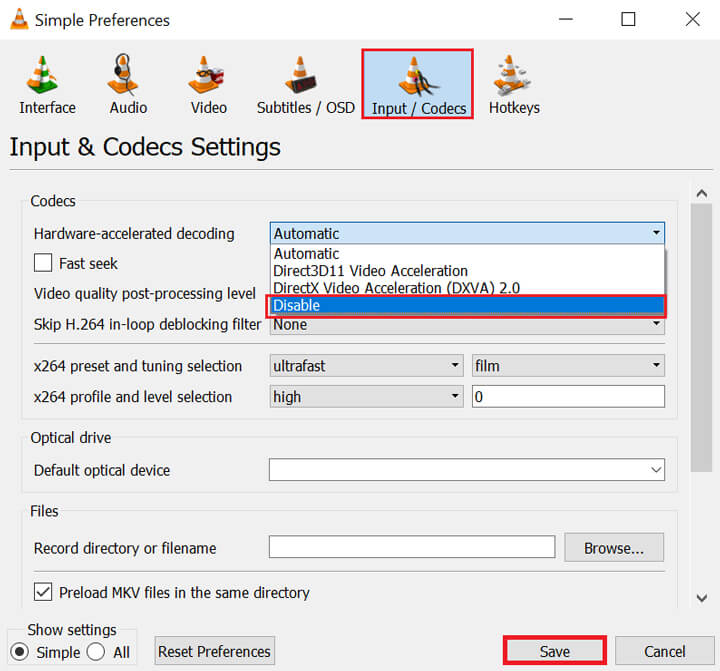Image resolution: width=720 pixels, height=671 pixels.
Task: Choose DirectX Video Acceleration (DXVA) 2.0
Action: [x=467, y=288]
